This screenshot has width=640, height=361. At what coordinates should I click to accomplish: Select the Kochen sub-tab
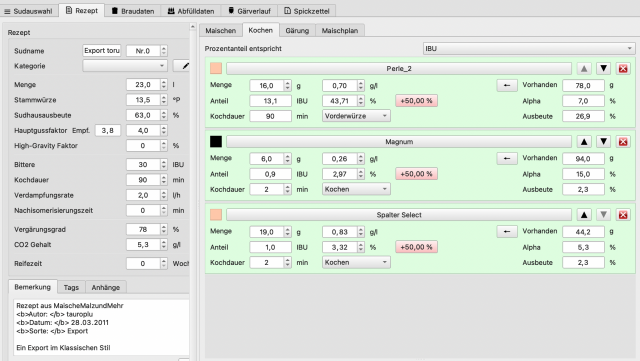[x=260, y=30]
